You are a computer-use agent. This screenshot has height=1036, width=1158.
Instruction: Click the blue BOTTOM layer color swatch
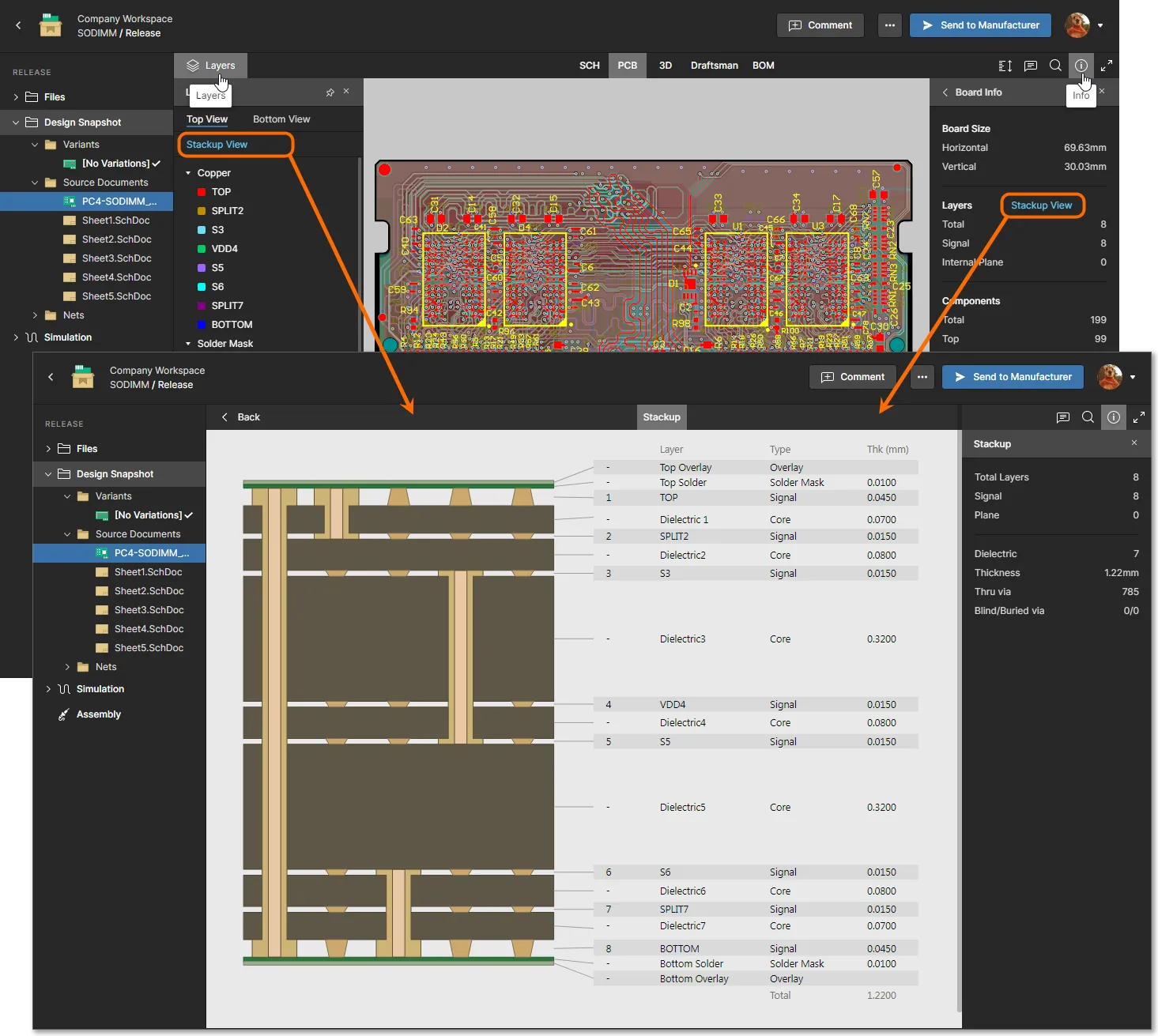point(202,325)
